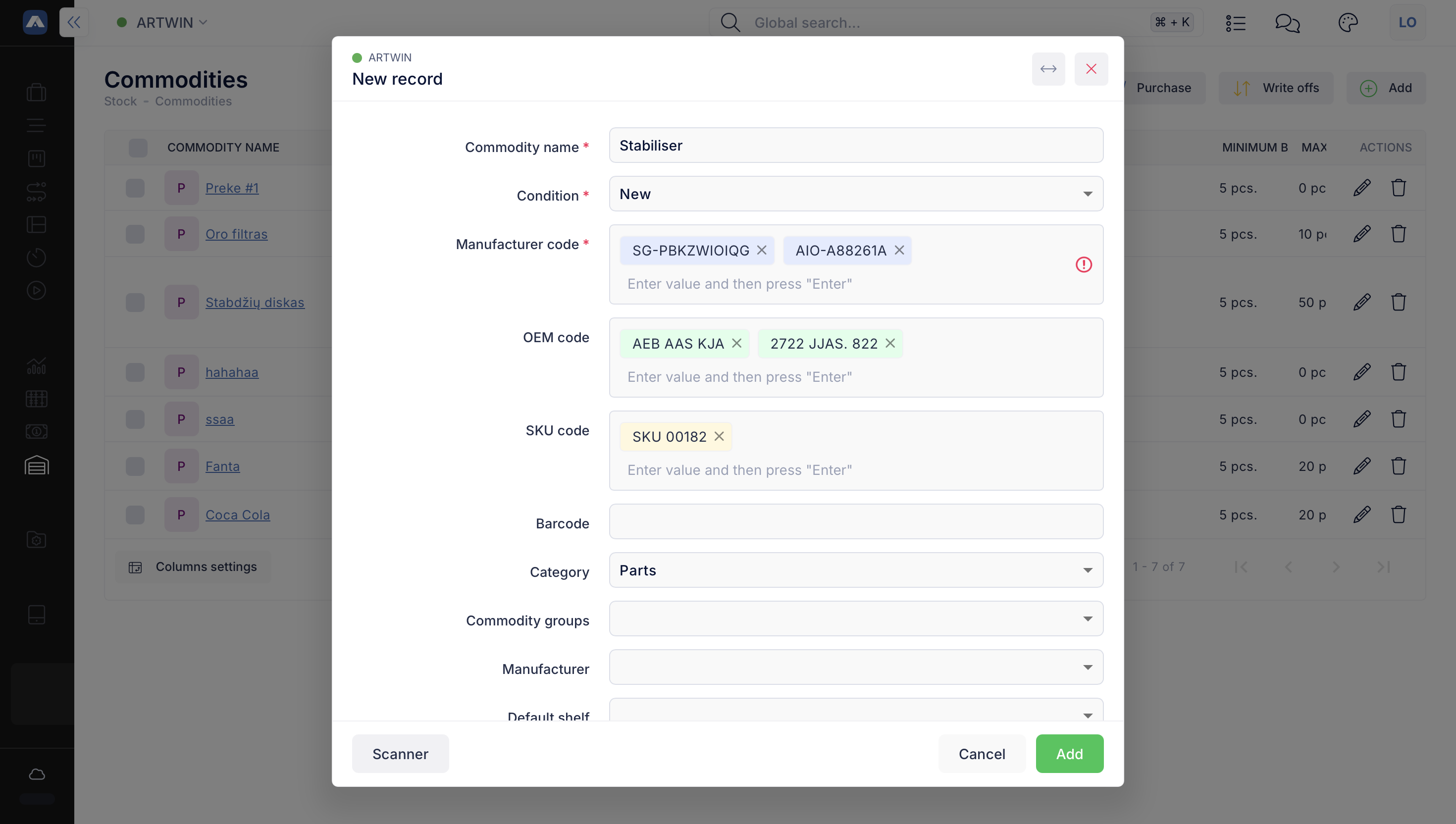Open the chat messages icon
This screenshot has height=824, width=1456.
click(1287, 23)
